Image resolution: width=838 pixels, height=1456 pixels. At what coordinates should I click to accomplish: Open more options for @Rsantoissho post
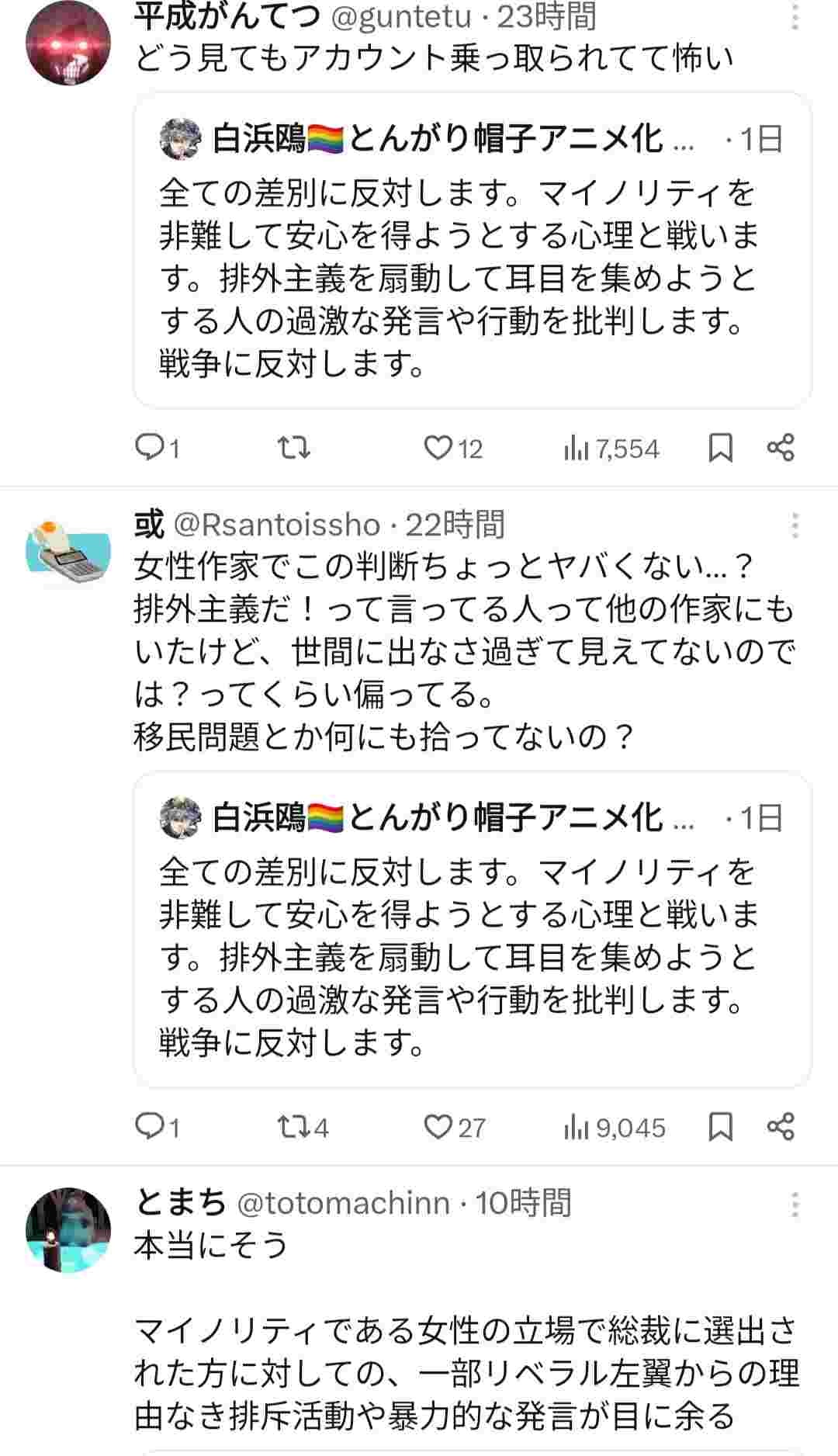point(795,525)
